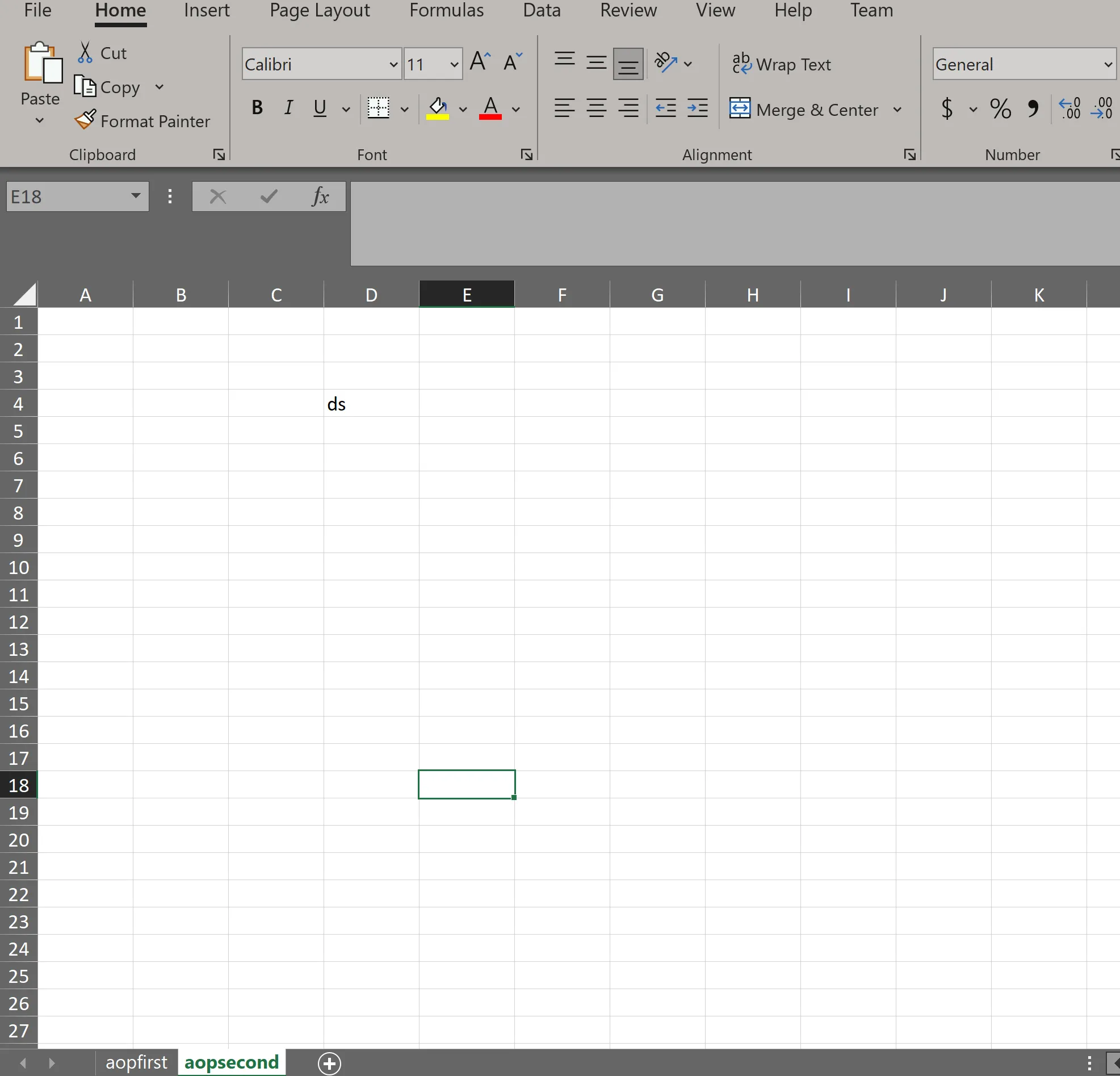Expand underline style options arrow
Viewport: 1120px width, 1076px height.
coord(346,108)
